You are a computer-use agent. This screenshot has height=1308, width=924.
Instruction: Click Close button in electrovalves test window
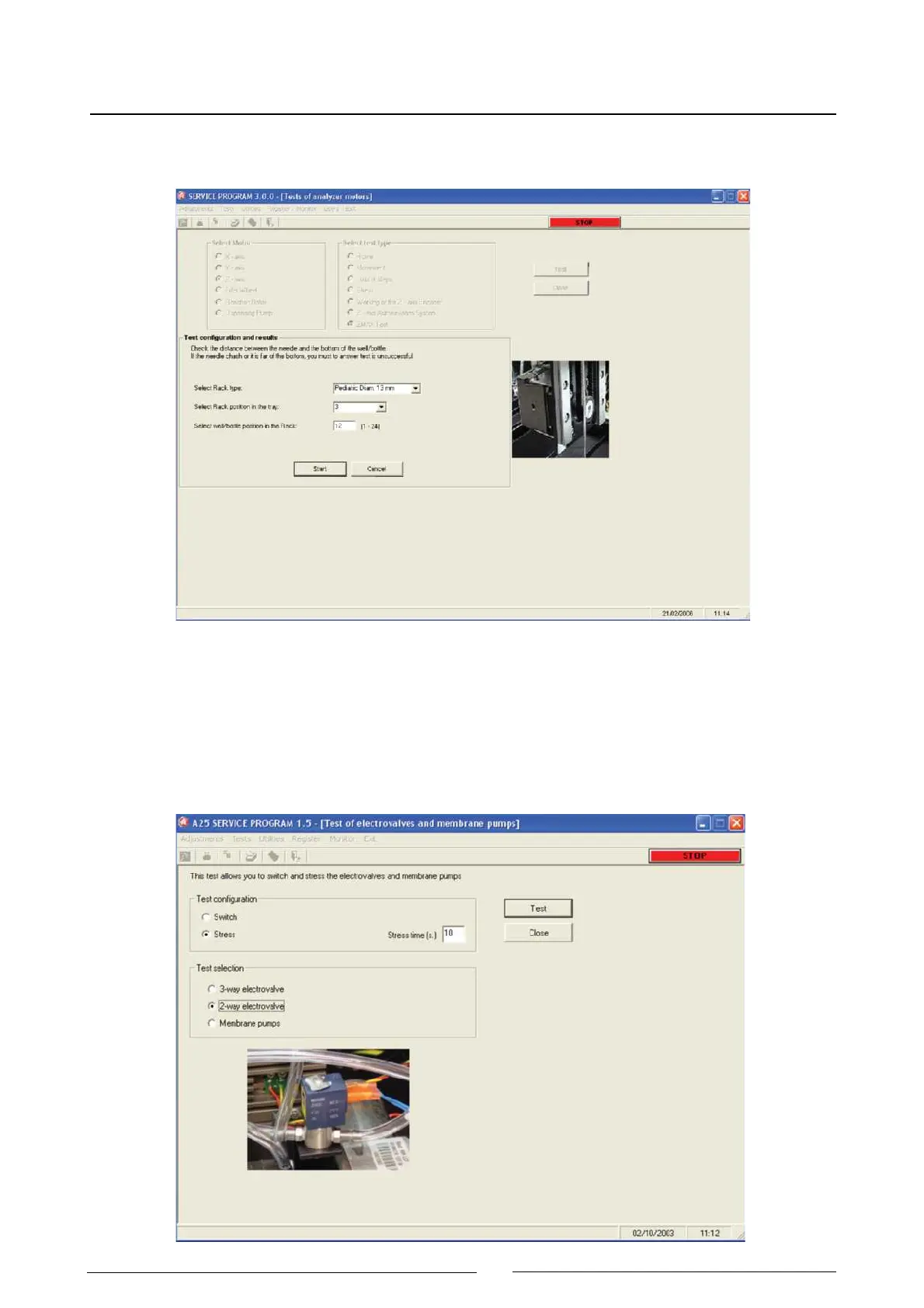(x=538, y=933)
